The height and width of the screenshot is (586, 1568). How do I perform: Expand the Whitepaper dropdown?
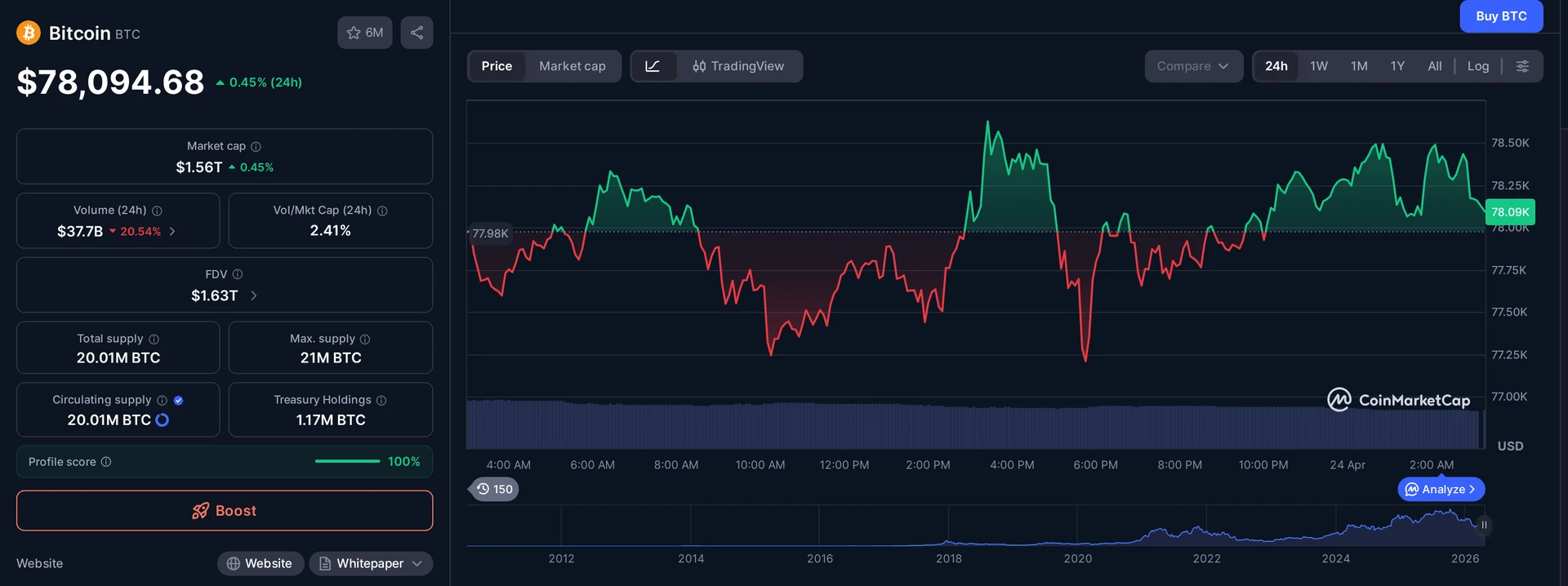371,563
